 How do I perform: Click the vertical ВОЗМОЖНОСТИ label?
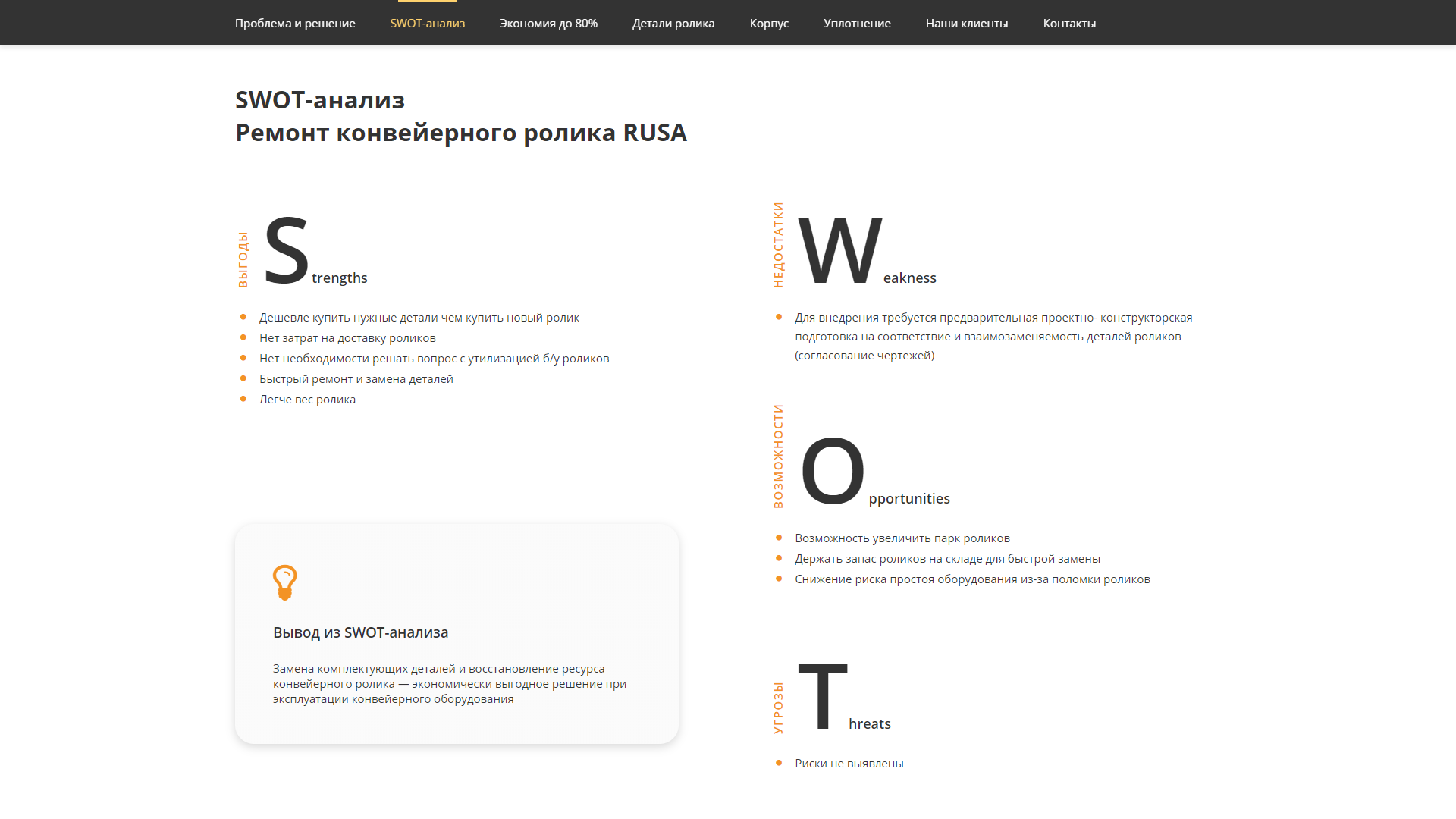(778, 457)
